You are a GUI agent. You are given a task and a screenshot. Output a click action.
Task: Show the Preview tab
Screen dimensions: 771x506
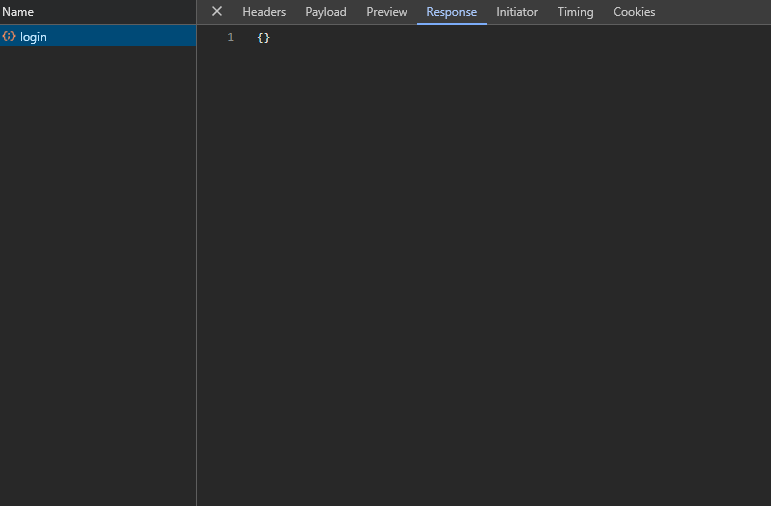click(387, 12)
